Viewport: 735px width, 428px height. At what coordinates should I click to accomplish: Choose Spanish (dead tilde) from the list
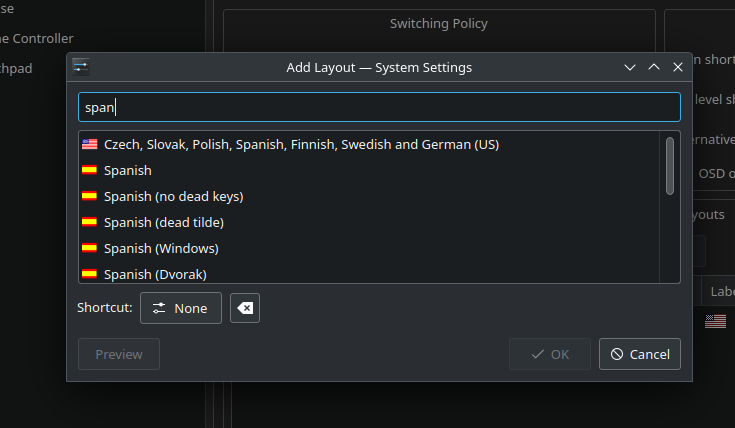(x=163, y=222)
